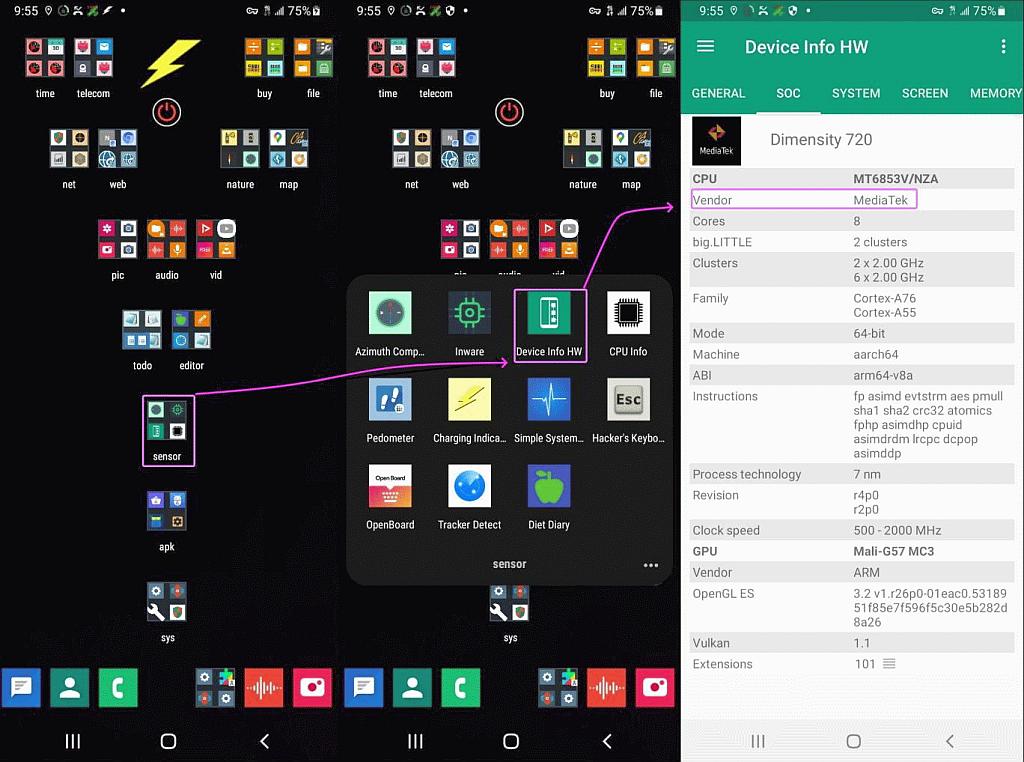This screenshot has width=1024, height=762.
Task: Tap the Back navigation button on the left screen
Action: [264, 741]
